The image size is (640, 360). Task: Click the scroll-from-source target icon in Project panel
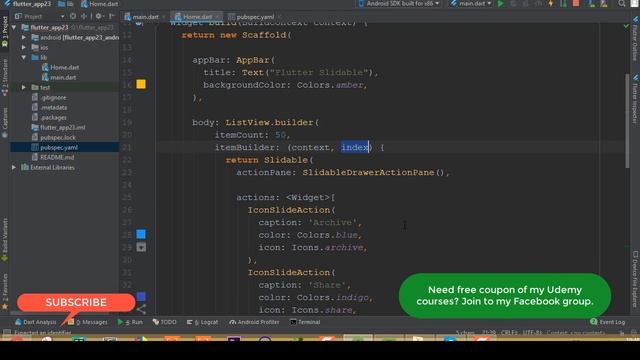[x=73, y=16]
